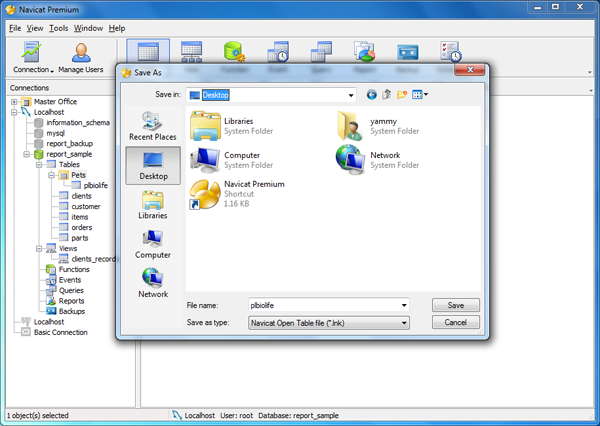Viewport: 600px width, 426px height.
Task: Select Network in the places bar
Action: tap(153, 283)
